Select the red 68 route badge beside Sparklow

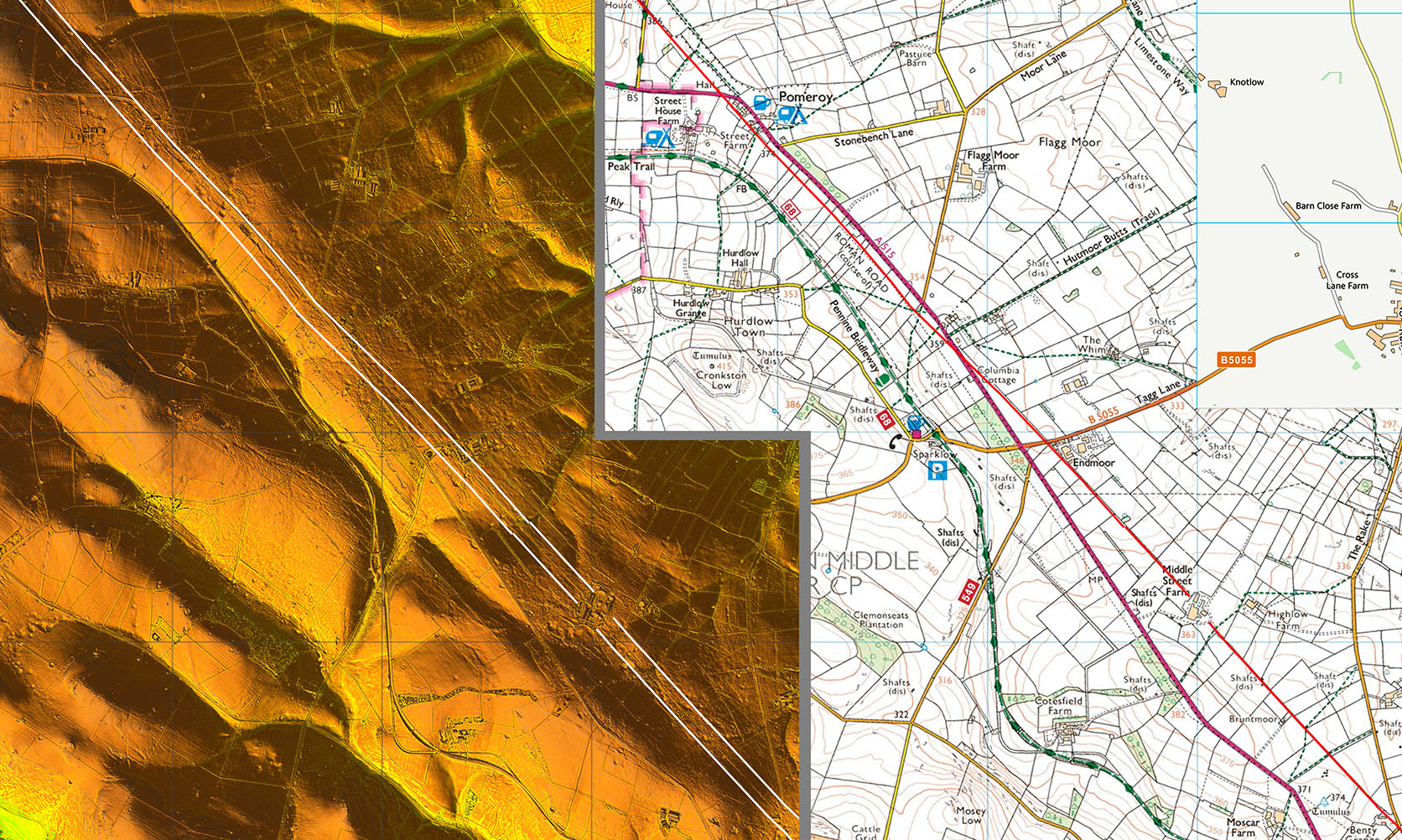[x=885, y=419]
